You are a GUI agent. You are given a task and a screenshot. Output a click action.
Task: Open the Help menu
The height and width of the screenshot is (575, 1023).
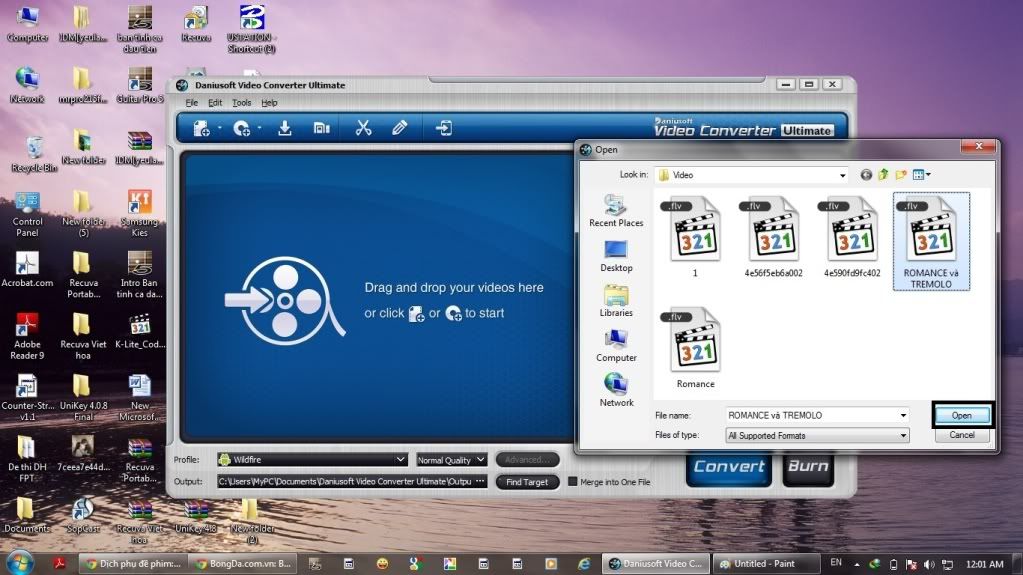[269, 102]
